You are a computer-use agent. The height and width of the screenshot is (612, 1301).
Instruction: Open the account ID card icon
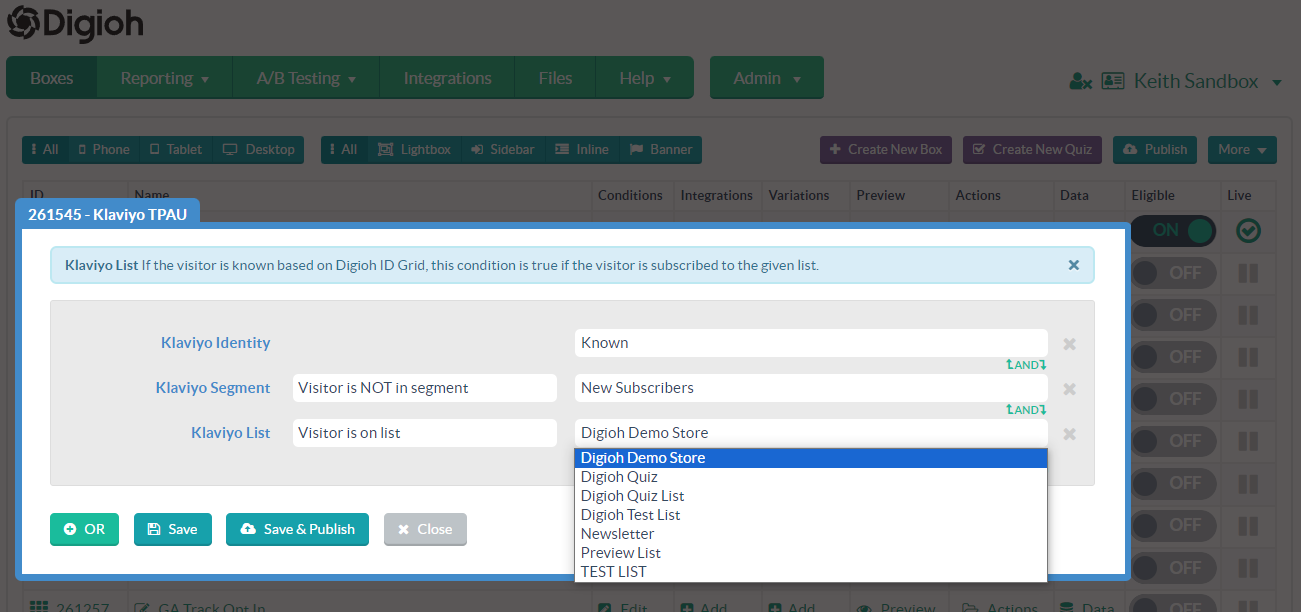[1112, 81]
